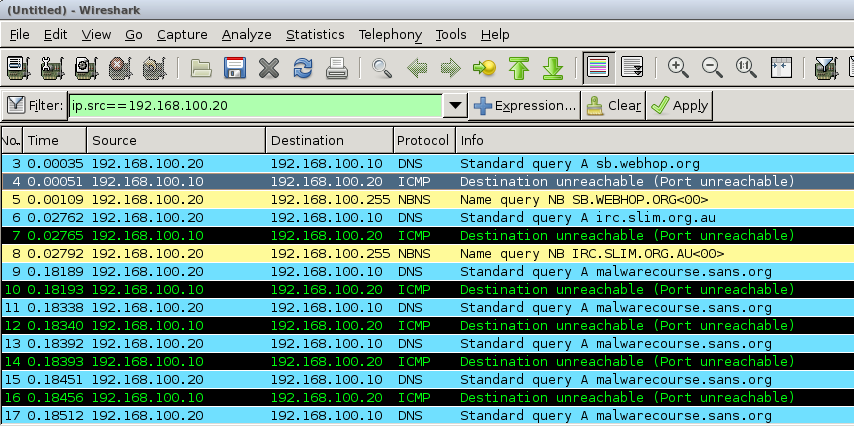Zoom in on packet text

click(x=678, y=68)
